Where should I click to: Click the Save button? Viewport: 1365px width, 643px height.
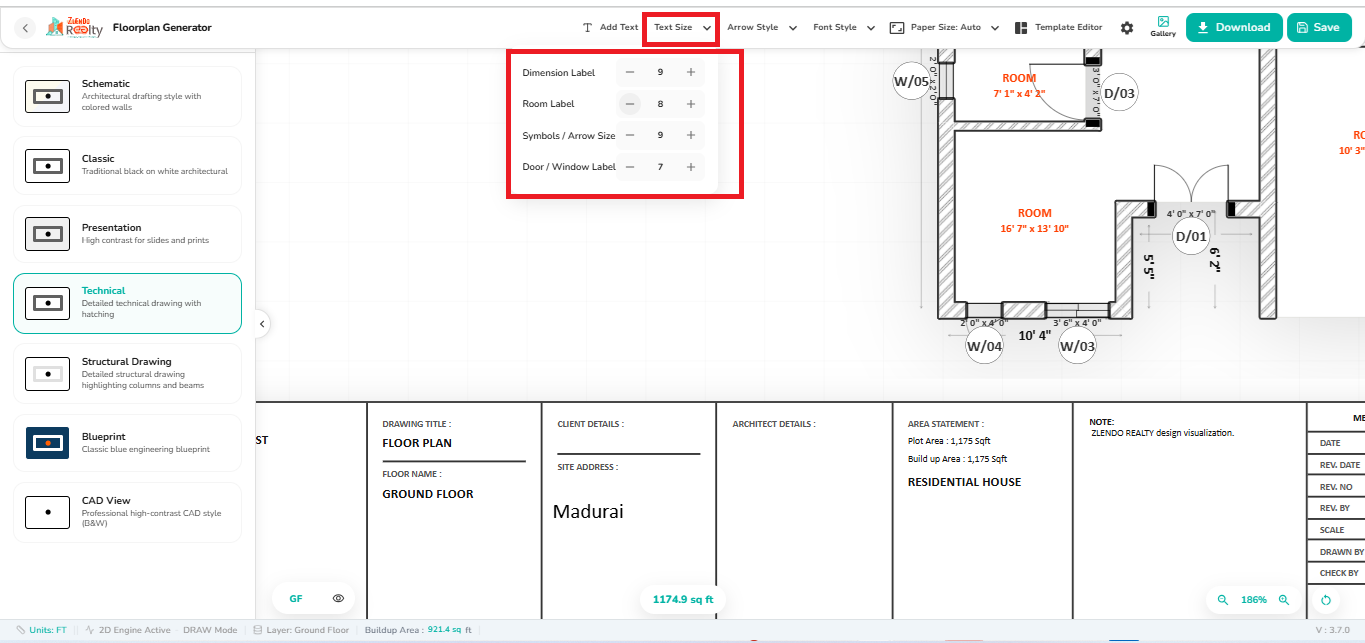pos(1318,28)
